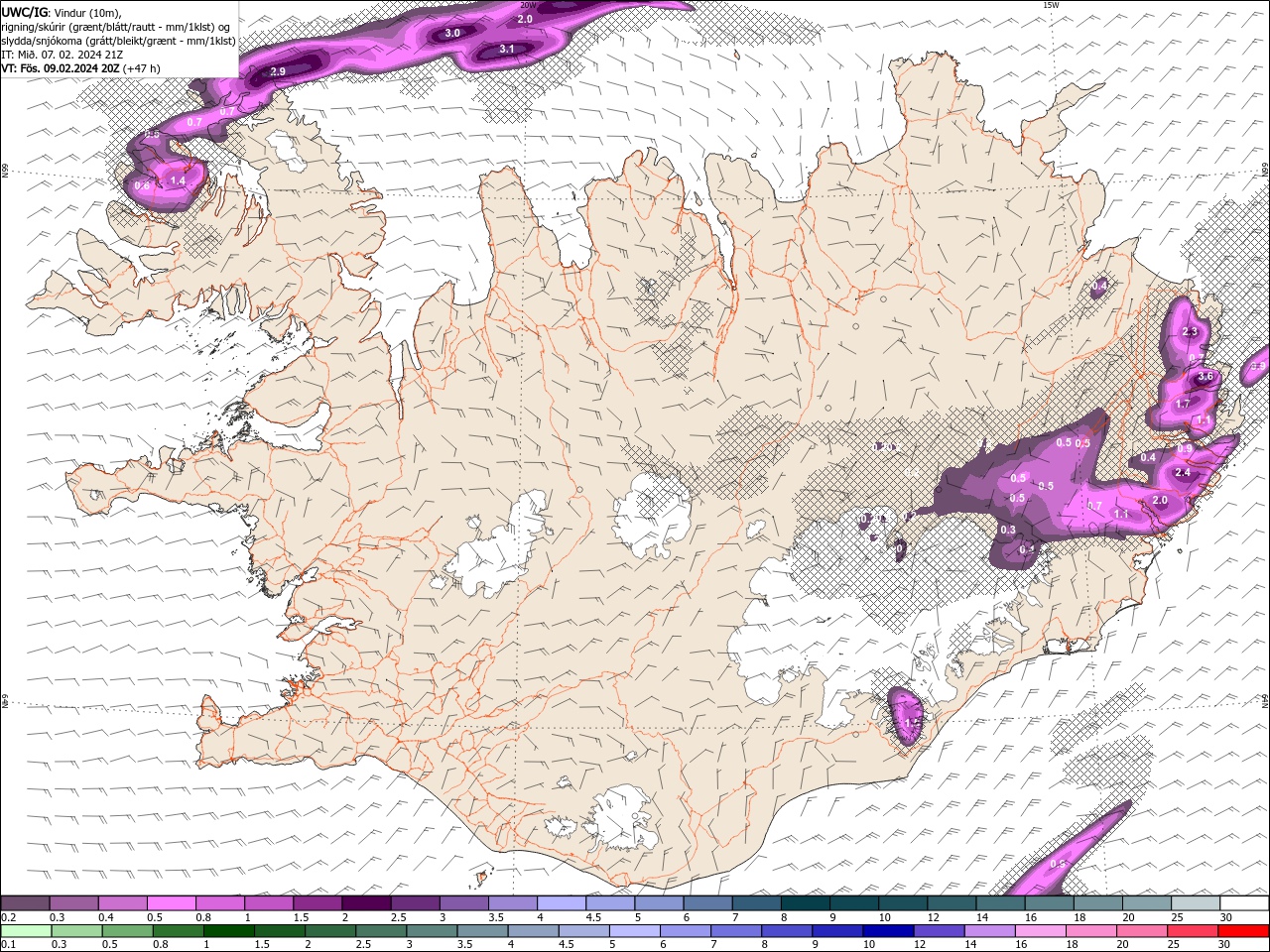Click the 3.0 snowfall value on map
1270x952 pixels.
452,33
